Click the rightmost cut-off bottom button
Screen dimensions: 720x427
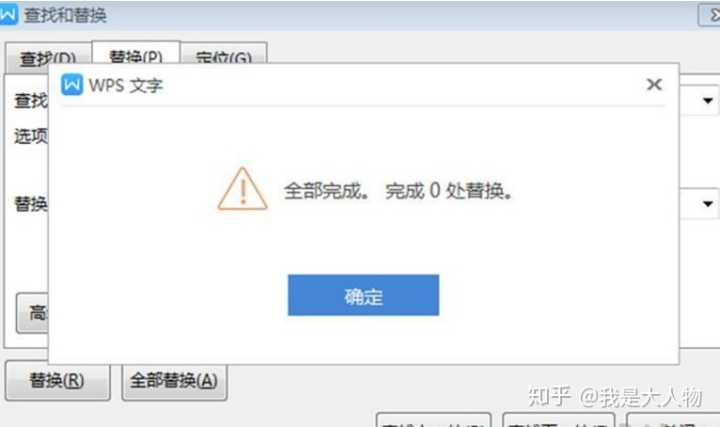[673, 420]
